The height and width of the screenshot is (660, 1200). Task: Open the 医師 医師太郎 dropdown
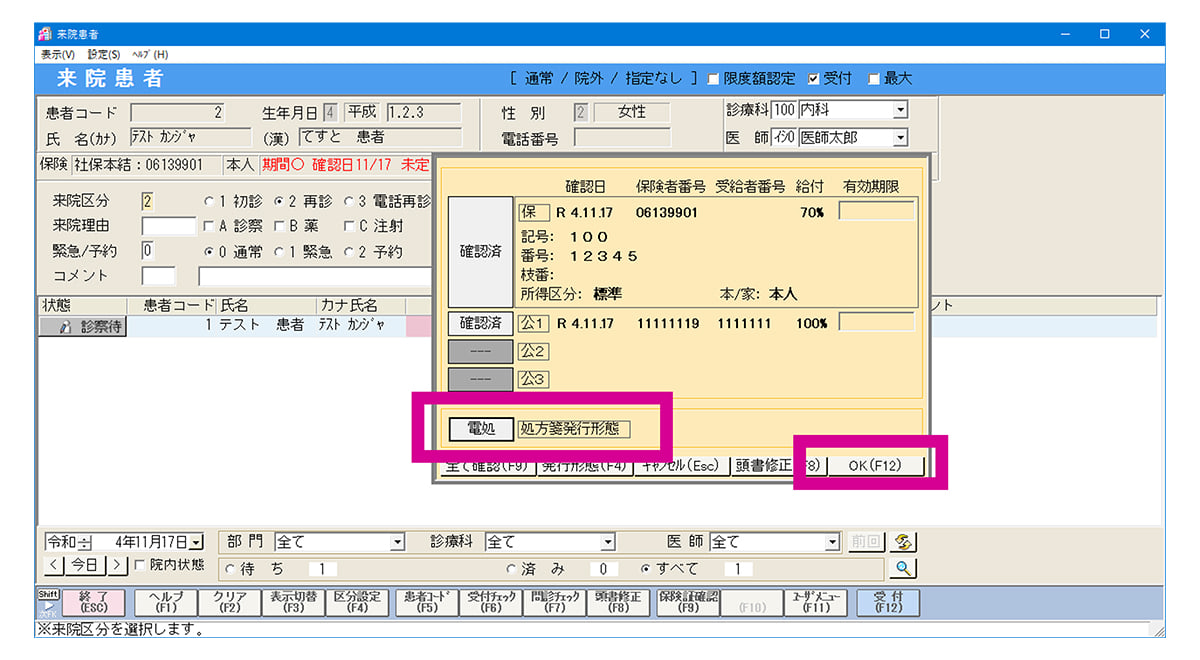coord(900,138)
